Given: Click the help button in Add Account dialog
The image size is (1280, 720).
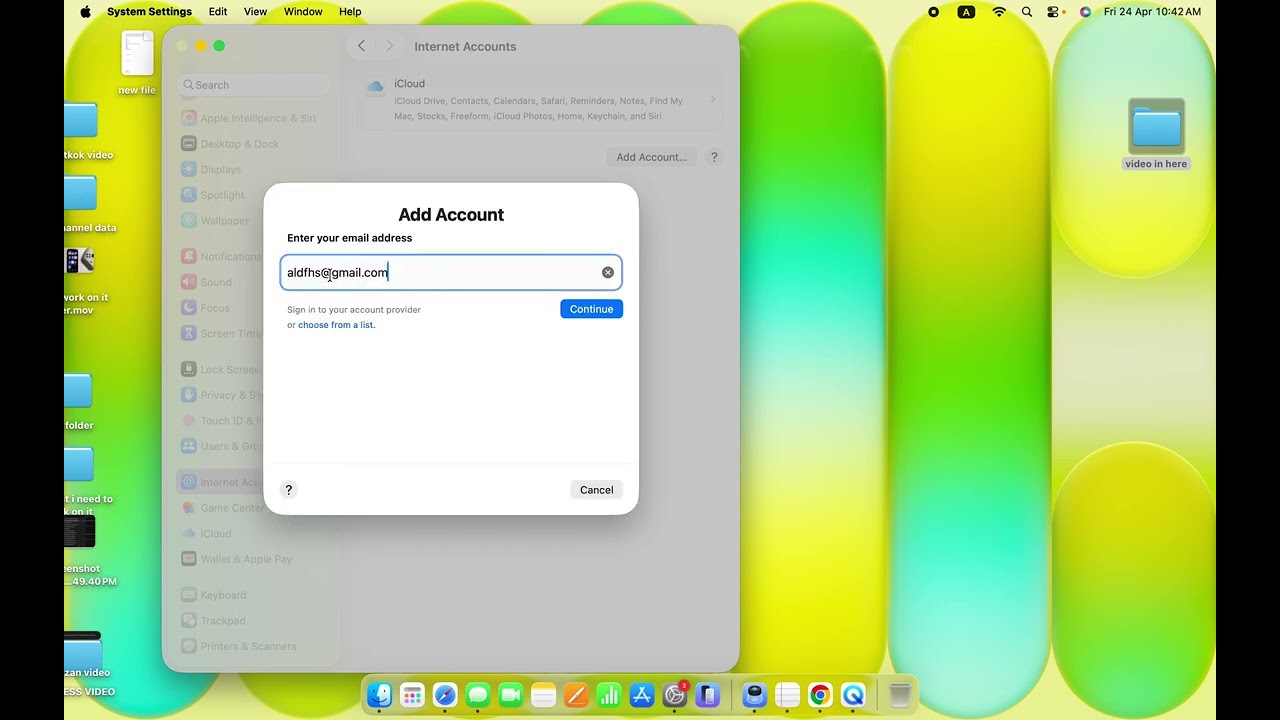Looking at the screenshot, I should (x=289, y=490).
